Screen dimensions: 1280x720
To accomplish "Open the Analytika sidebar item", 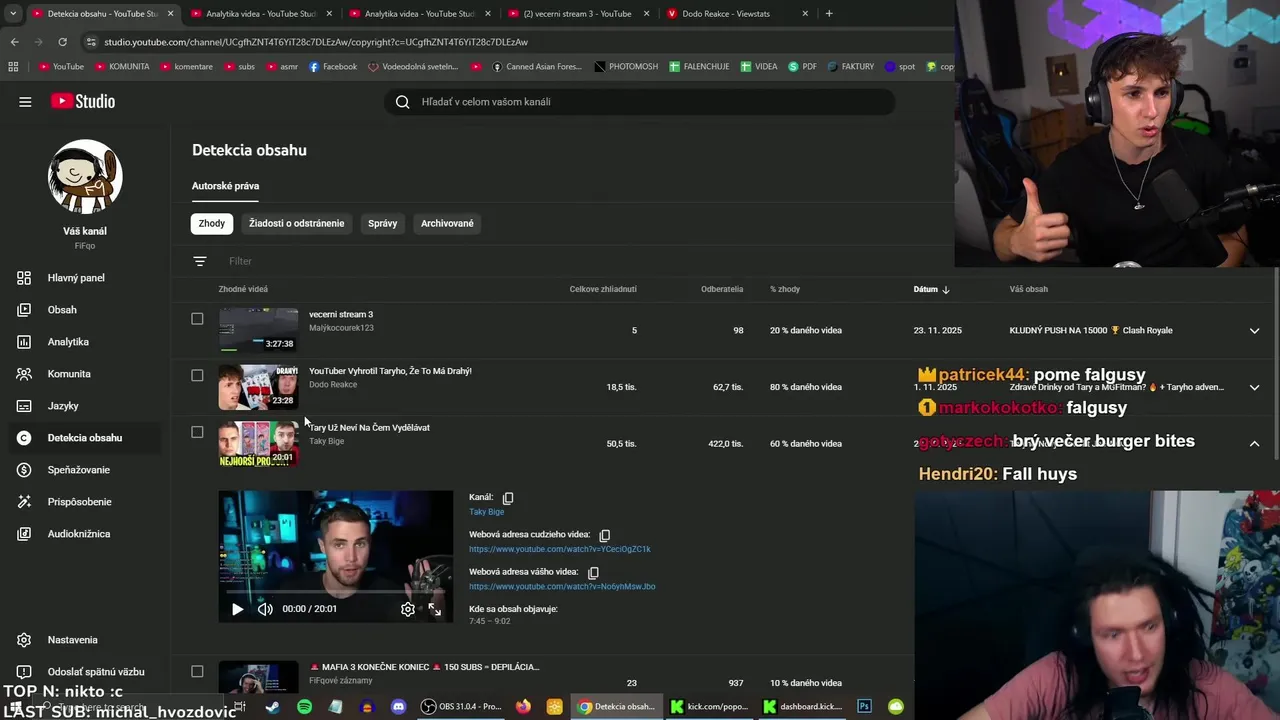I will point(68,342).
